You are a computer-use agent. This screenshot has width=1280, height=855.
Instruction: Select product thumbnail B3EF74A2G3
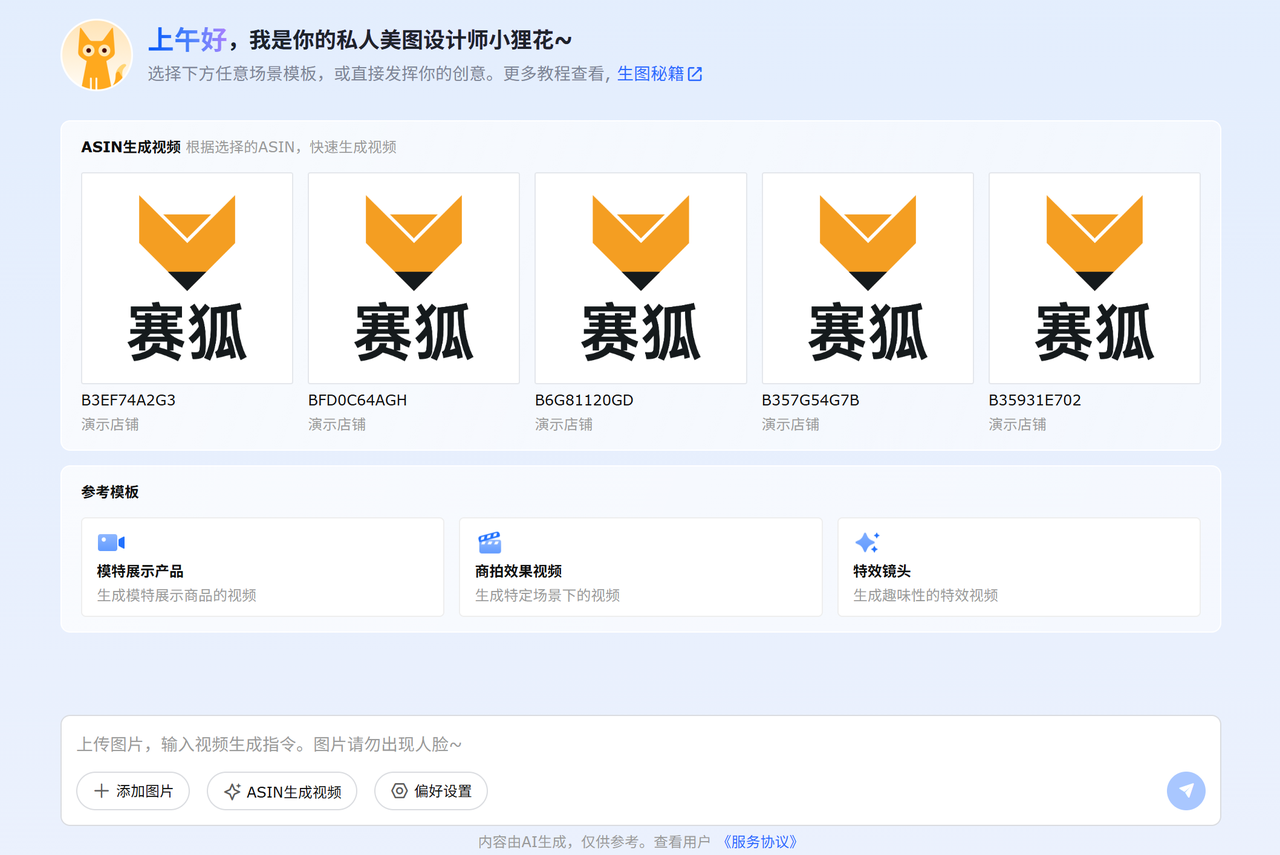(x=187, y=278)
